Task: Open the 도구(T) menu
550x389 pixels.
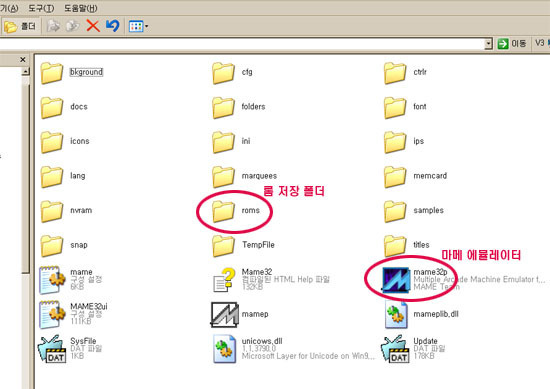Action: coord(41,8)
